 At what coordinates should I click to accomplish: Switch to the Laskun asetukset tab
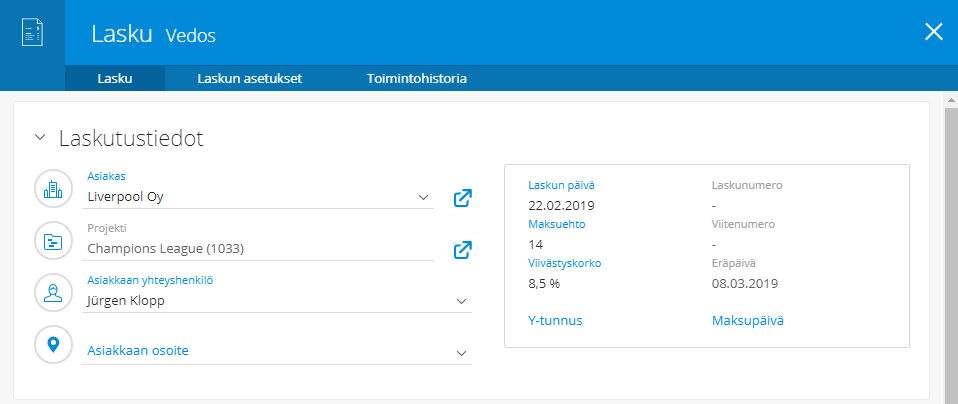point(250,78)
